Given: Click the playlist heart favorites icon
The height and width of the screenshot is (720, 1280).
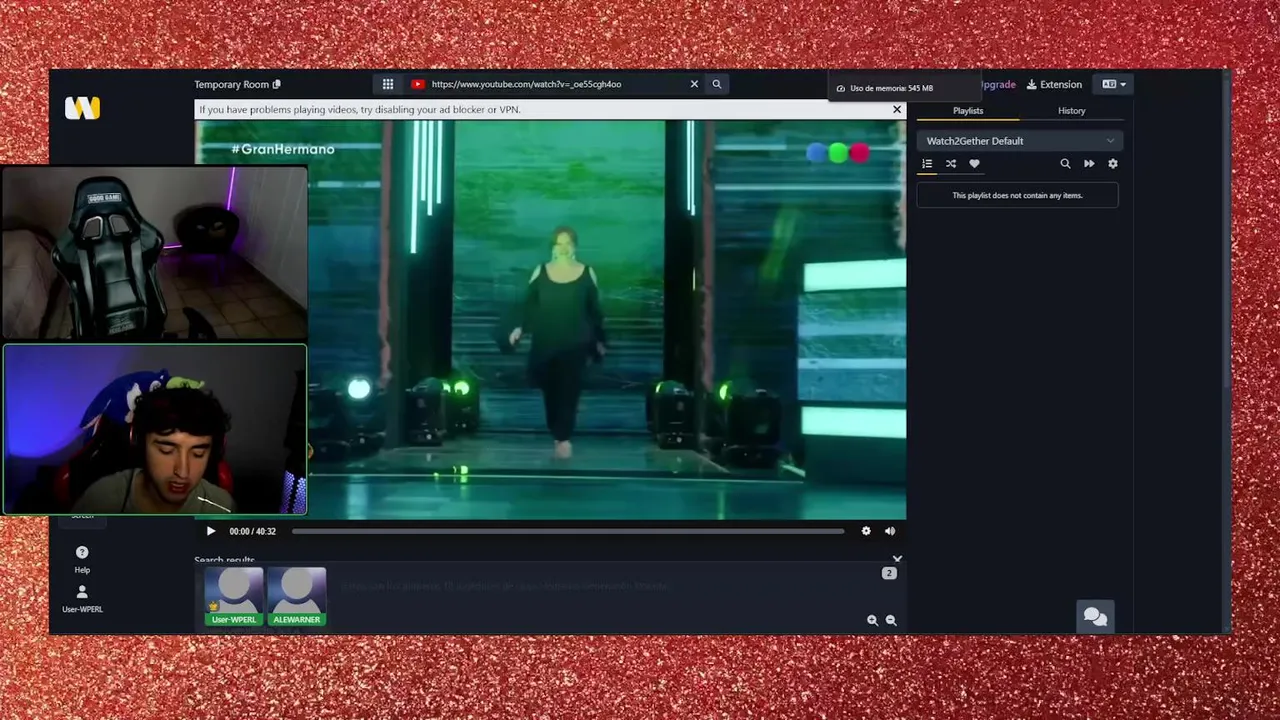Looking at the screenshot, I should click(x=974, y=164).
